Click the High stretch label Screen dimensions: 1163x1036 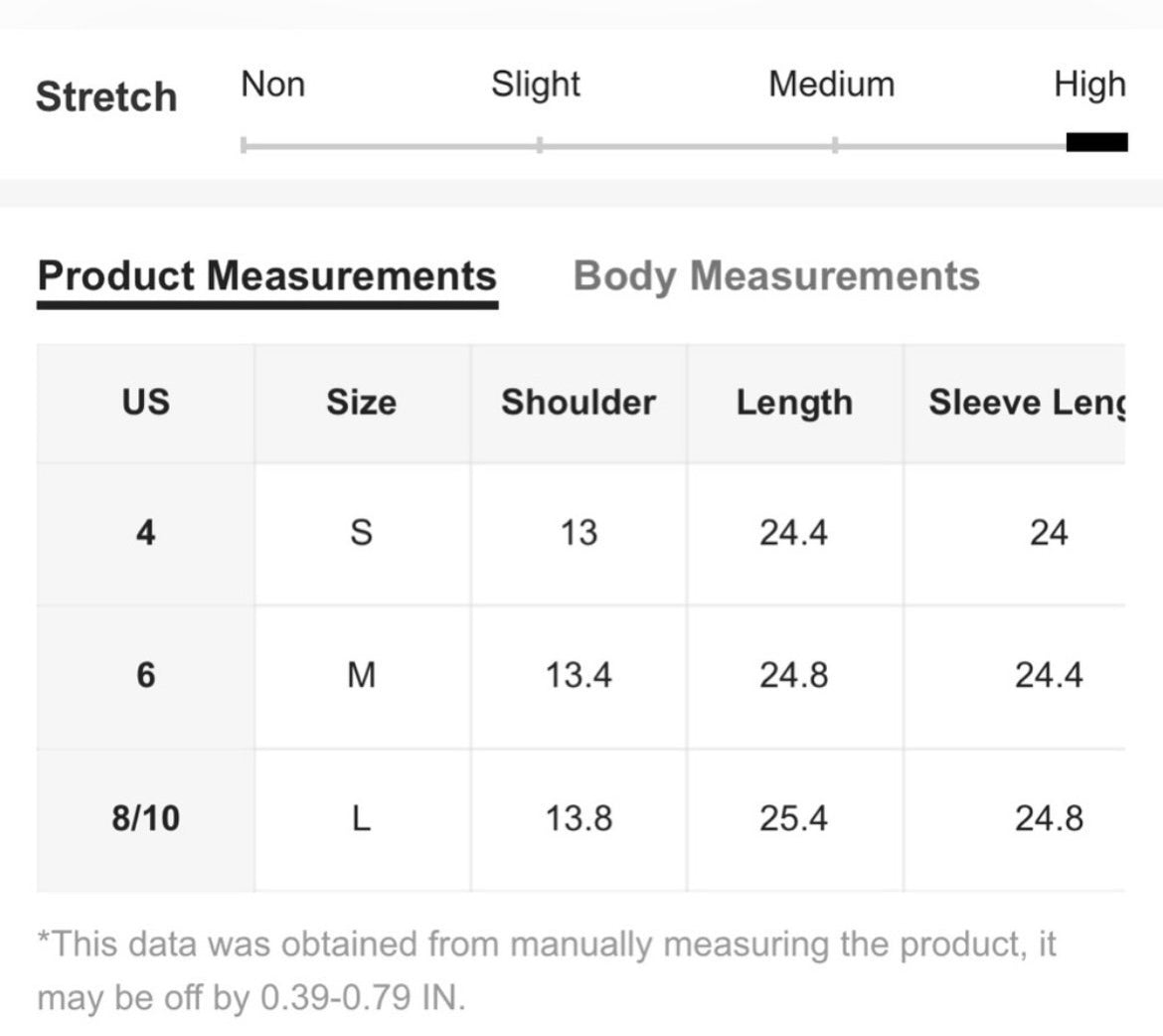click(x=1089, y=85)
